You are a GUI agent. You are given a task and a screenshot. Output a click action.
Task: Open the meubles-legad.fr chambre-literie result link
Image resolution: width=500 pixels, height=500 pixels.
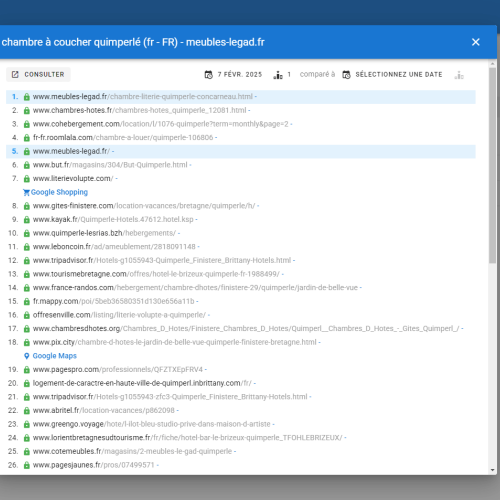point(143,97)
